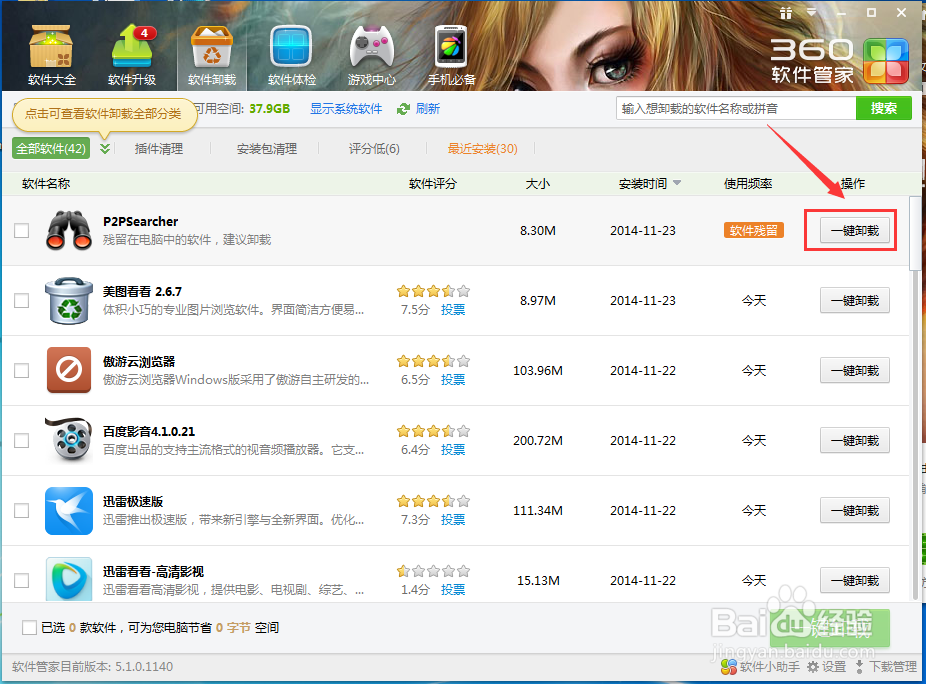Click 投票 link for 百度影音
The height and width of the screenshot is (684, 926).
click(453, 450)
